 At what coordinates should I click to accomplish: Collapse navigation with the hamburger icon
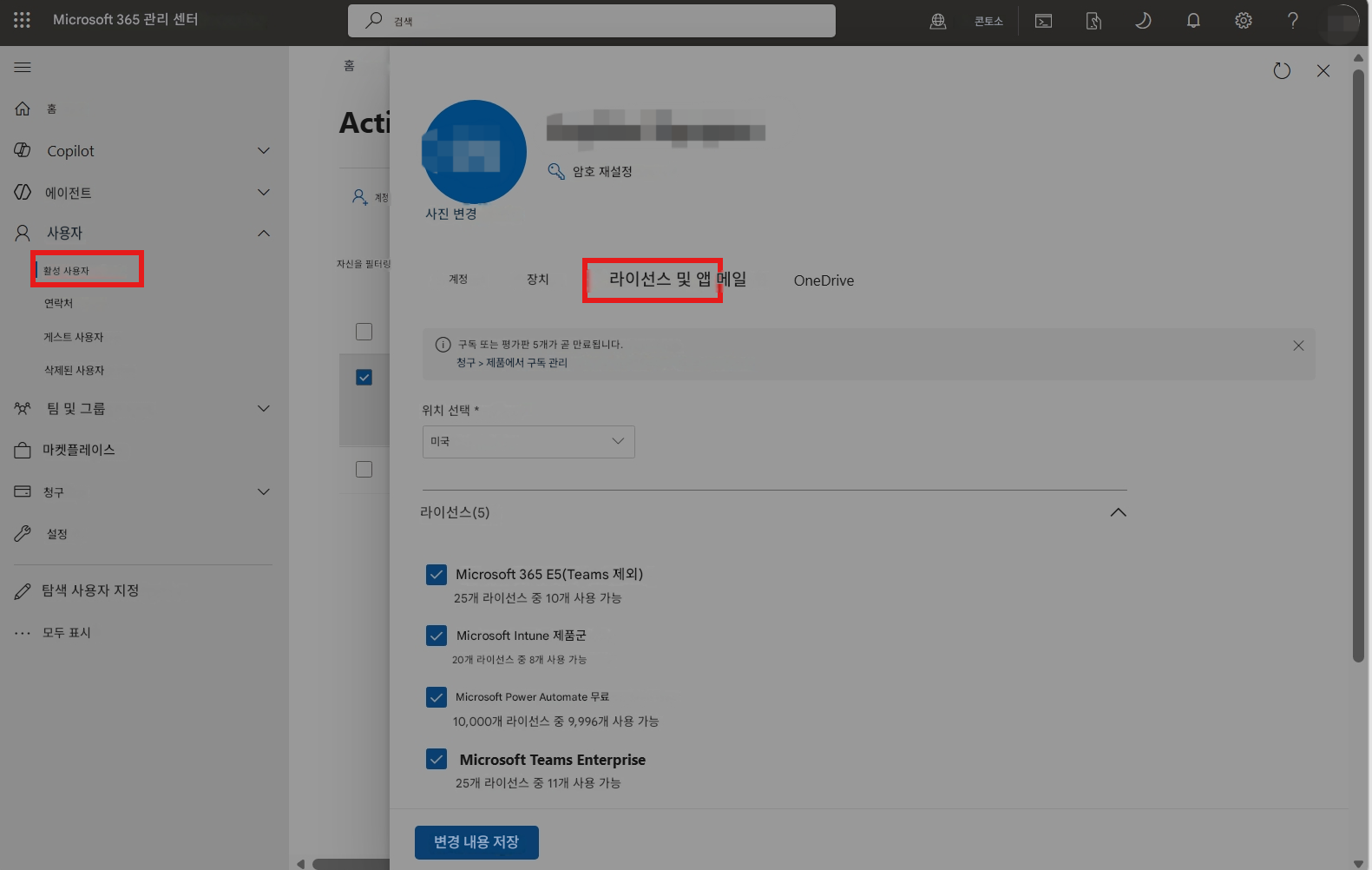coord(23,67)
